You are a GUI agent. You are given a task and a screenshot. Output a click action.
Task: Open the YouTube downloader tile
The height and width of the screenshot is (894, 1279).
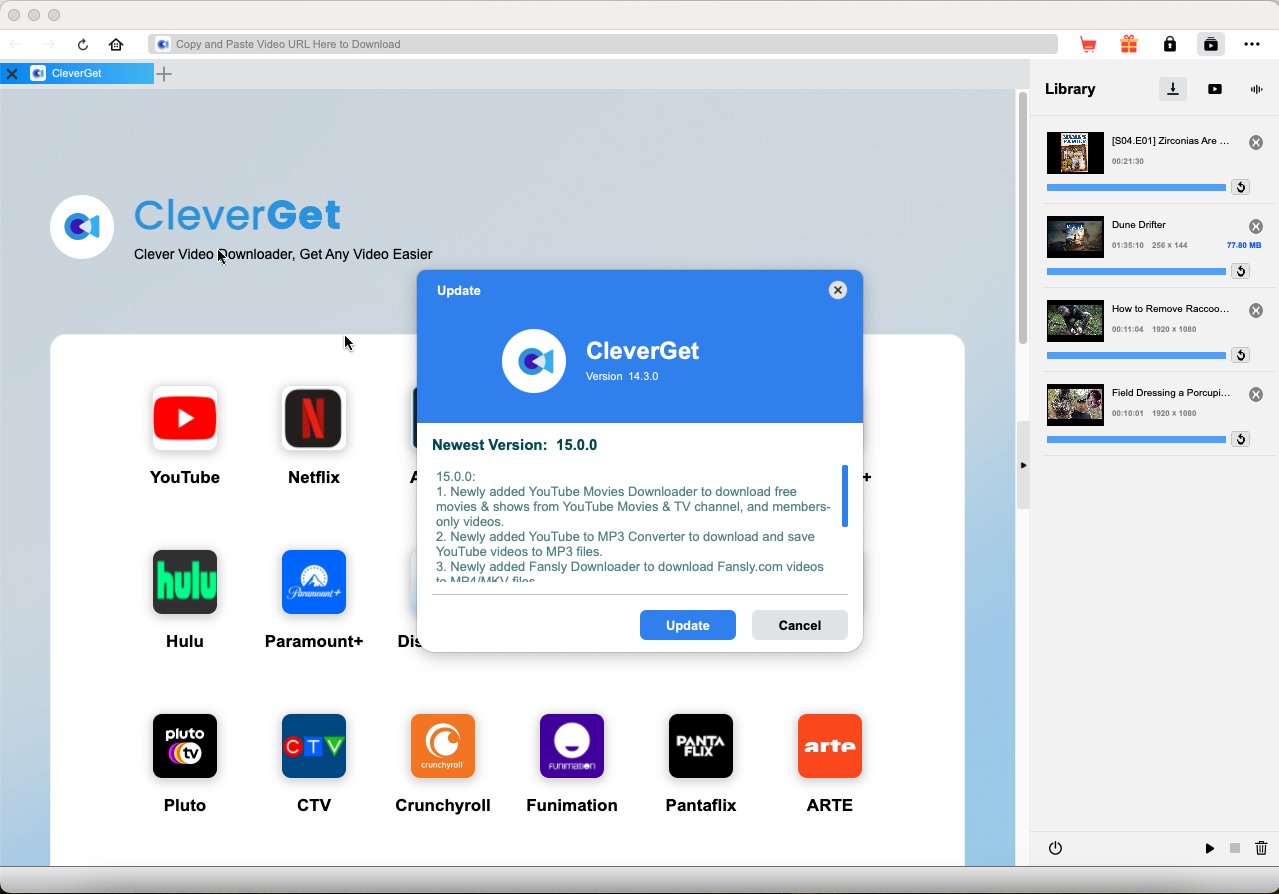185,418
